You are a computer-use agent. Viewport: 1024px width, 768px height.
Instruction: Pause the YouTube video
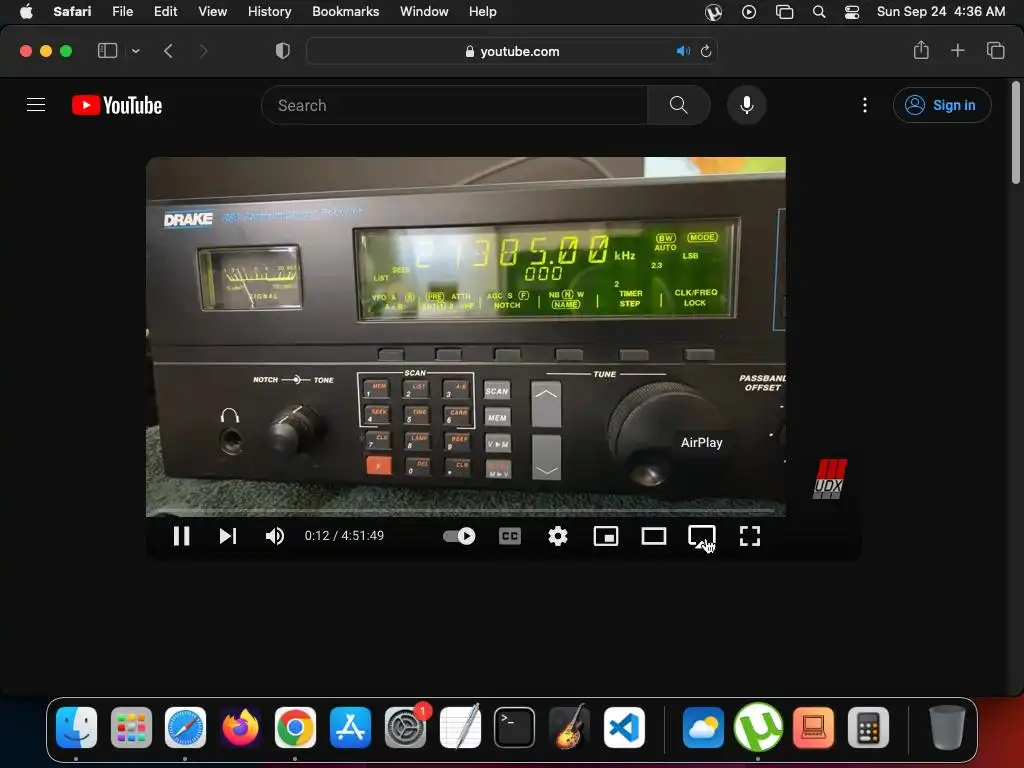(x=182, y=536)
